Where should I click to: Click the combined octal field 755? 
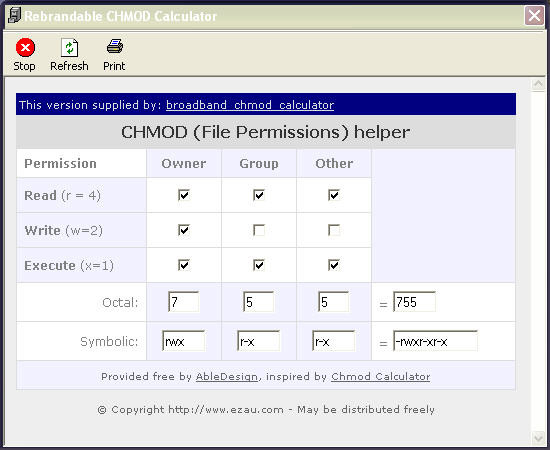pyautogui.click(x=414, y=302)
